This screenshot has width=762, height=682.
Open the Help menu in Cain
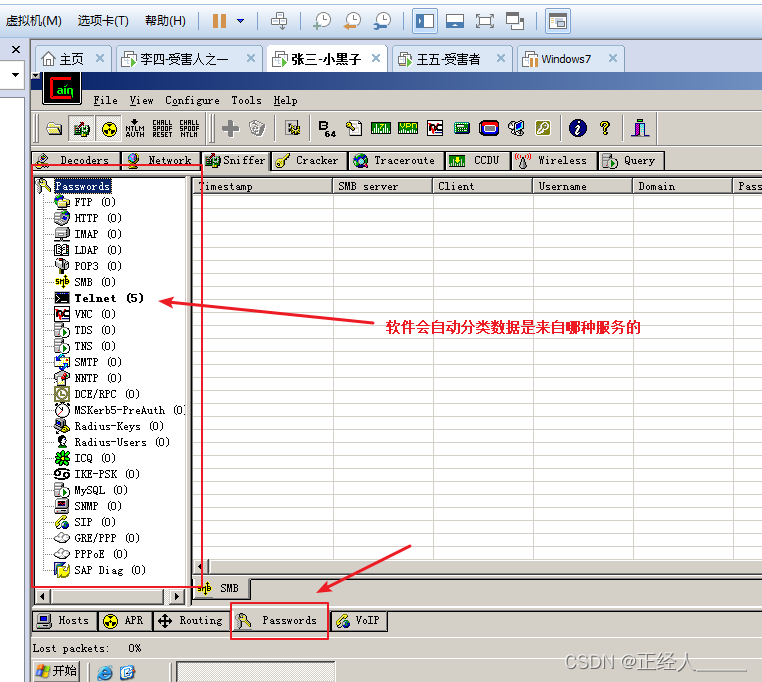(285, 101)
